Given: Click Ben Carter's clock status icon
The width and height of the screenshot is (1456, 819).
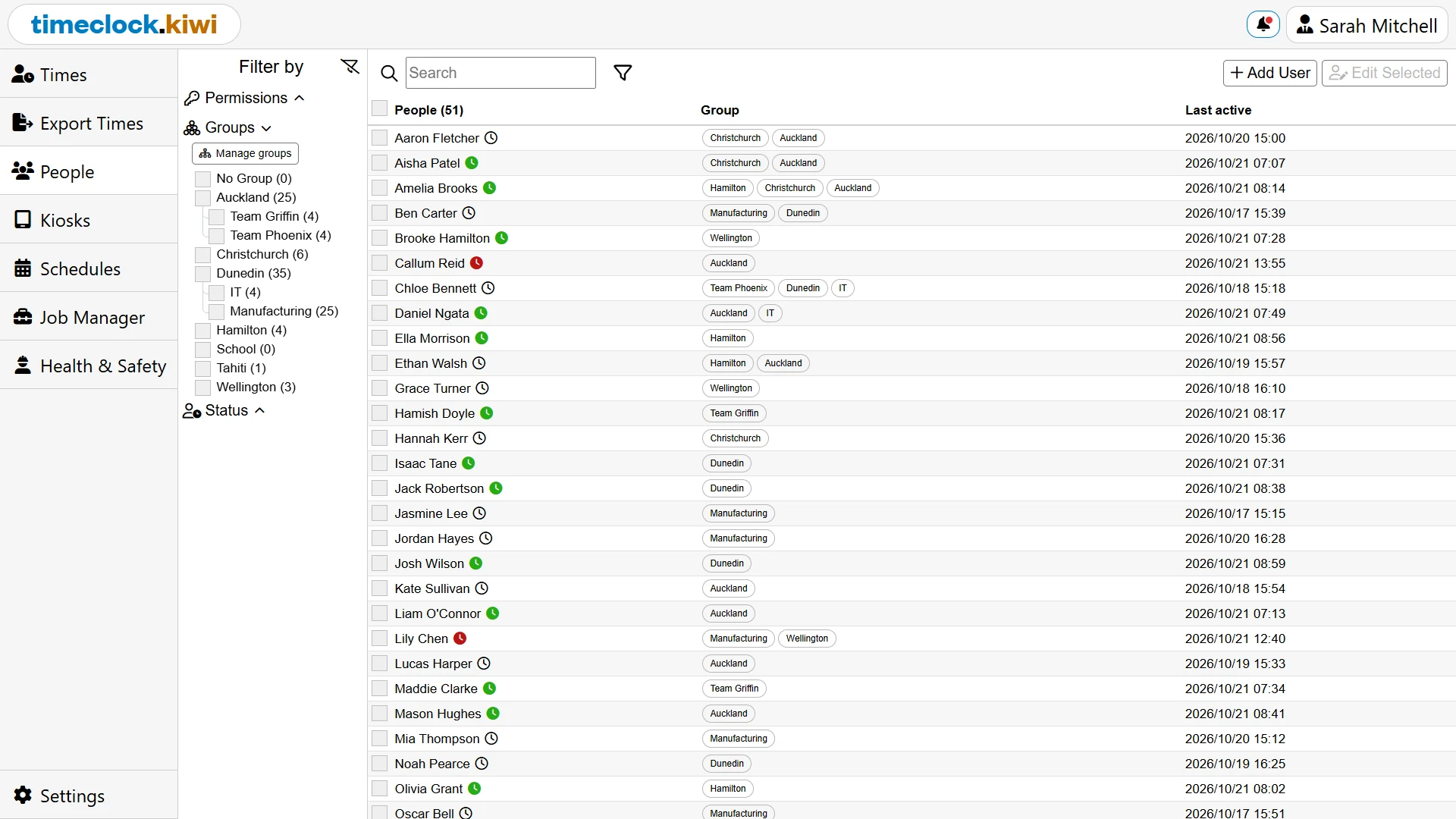Looking at the screenshot, I should [469, 213].
